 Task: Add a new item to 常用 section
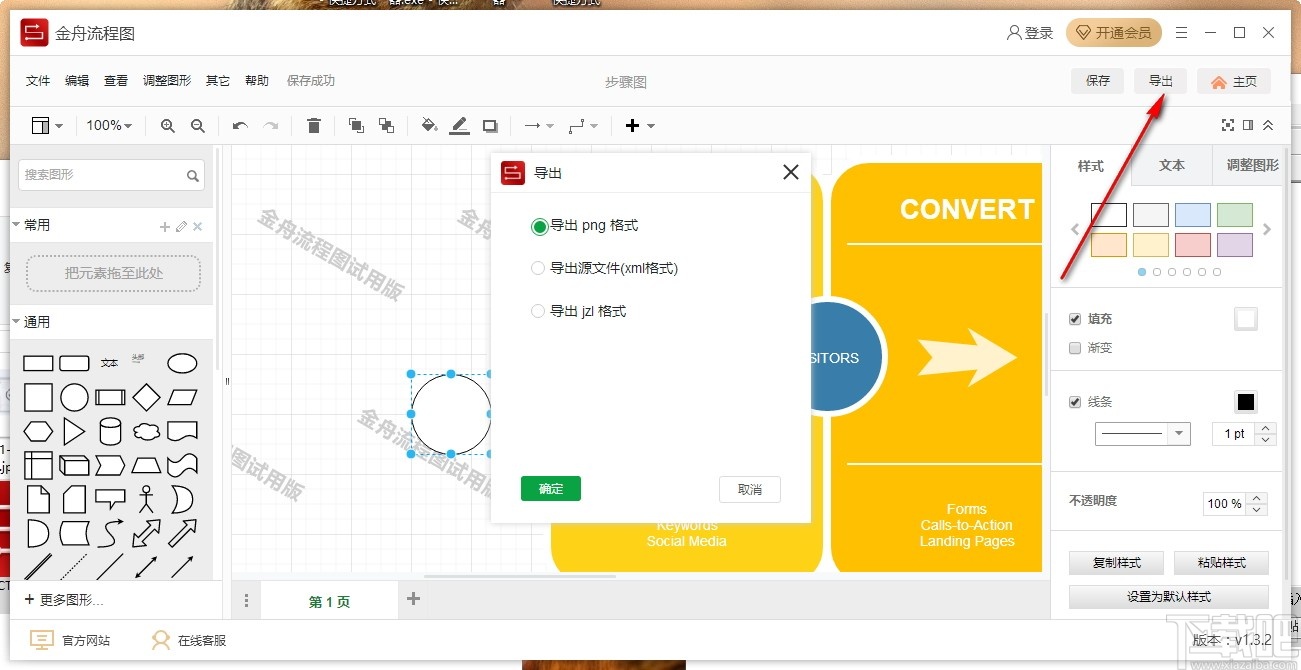point(165,227)
